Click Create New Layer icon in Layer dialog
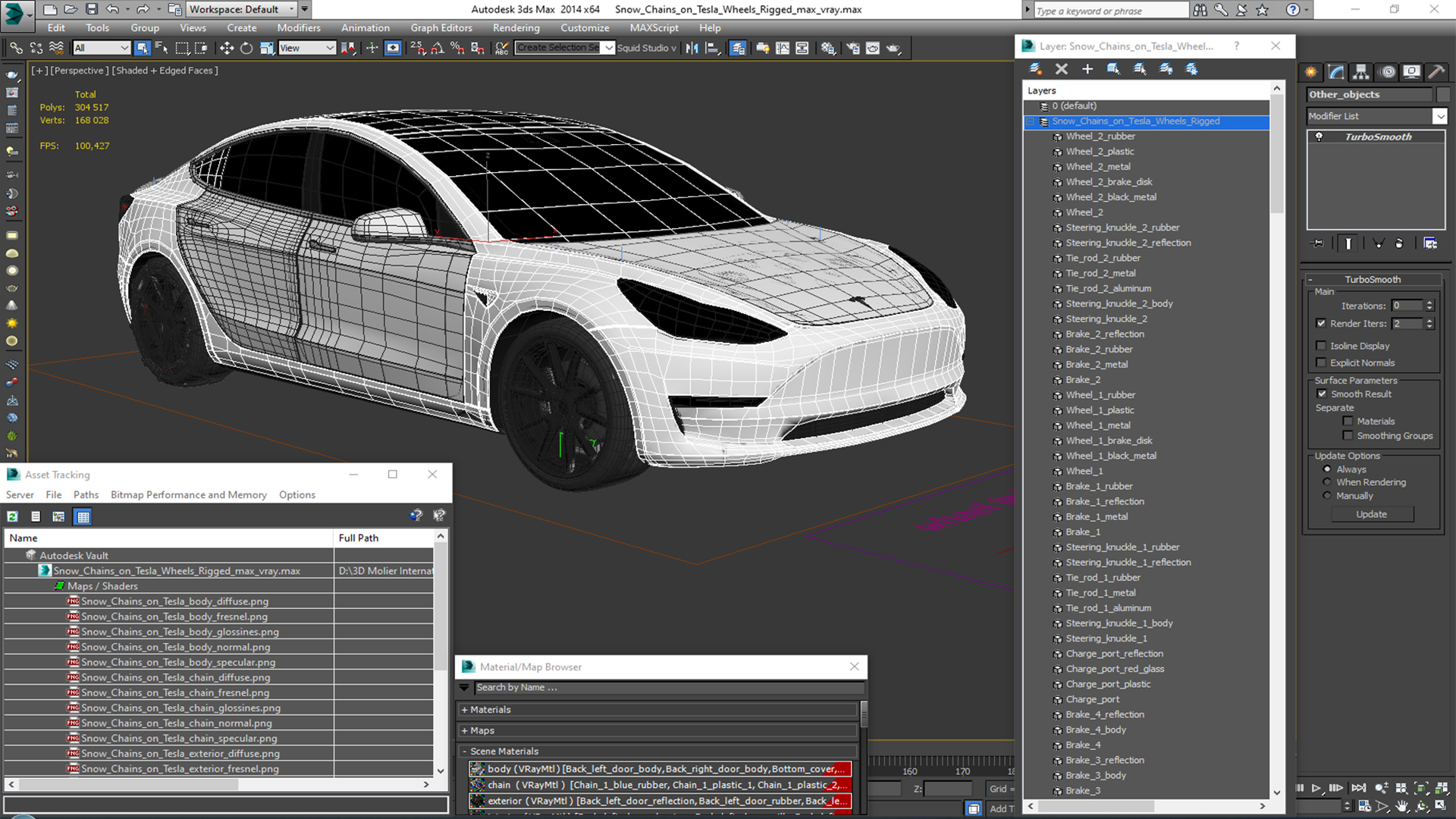1456x819 pixels. 1035,69
